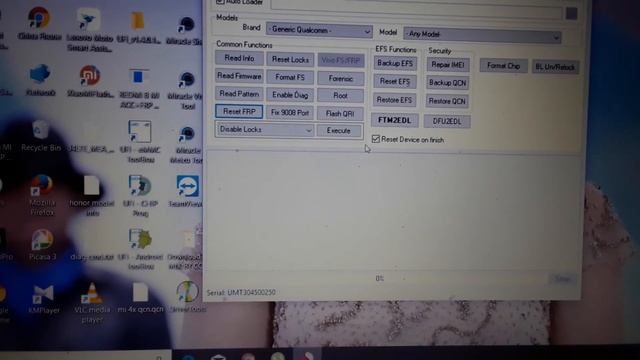Image resolution: width=640 pixels, height=360 pixels.
Task: Launch Miracle Meizu Tool shortcut
Action: click(187, 145)
